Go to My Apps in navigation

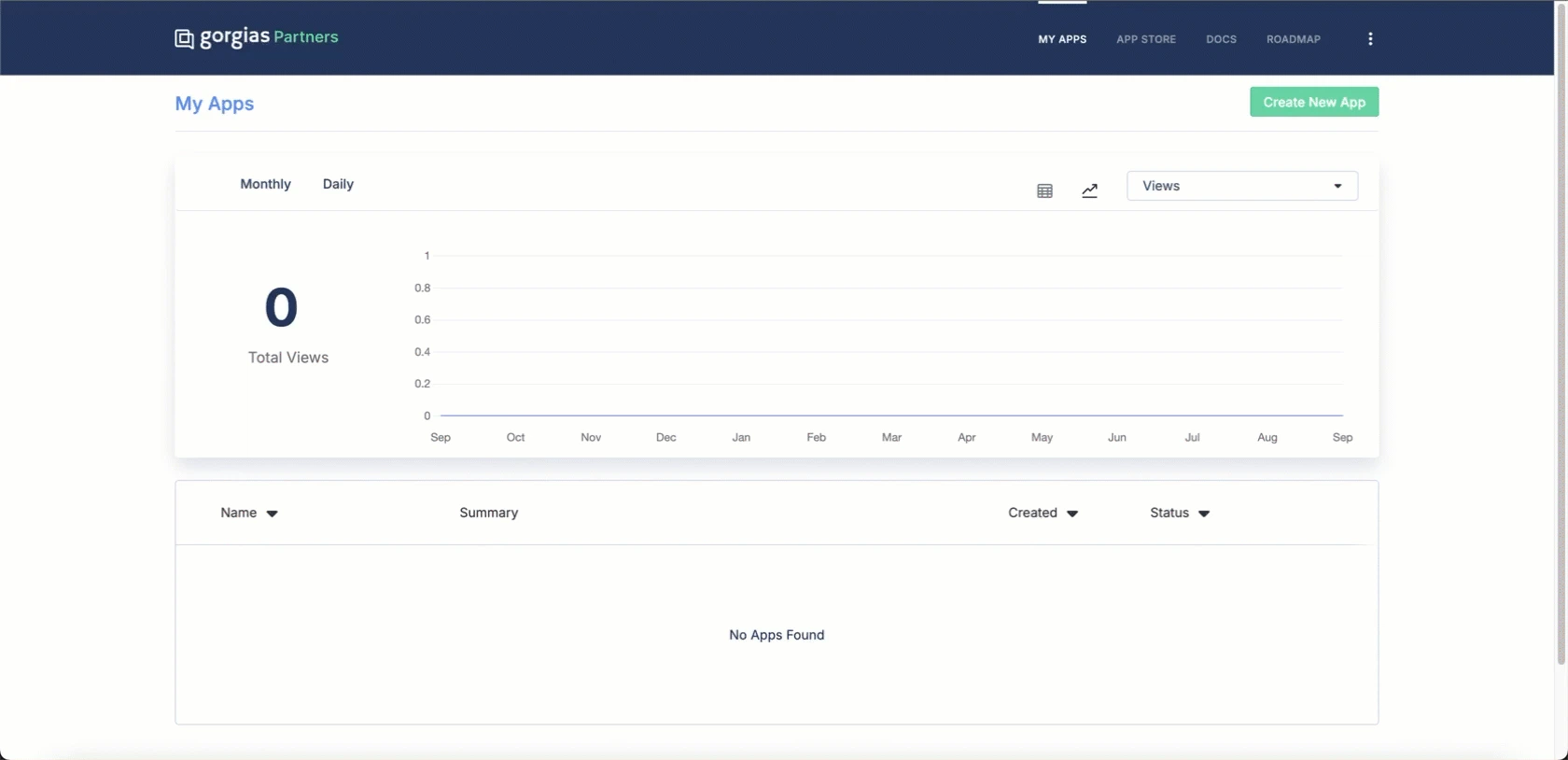(x=1062, y=39)
